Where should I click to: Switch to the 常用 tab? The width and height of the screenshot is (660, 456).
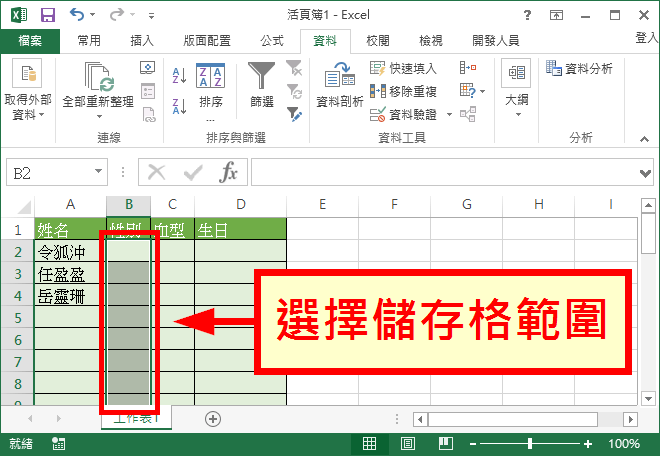pyautogui.click(x=89, y=41)
